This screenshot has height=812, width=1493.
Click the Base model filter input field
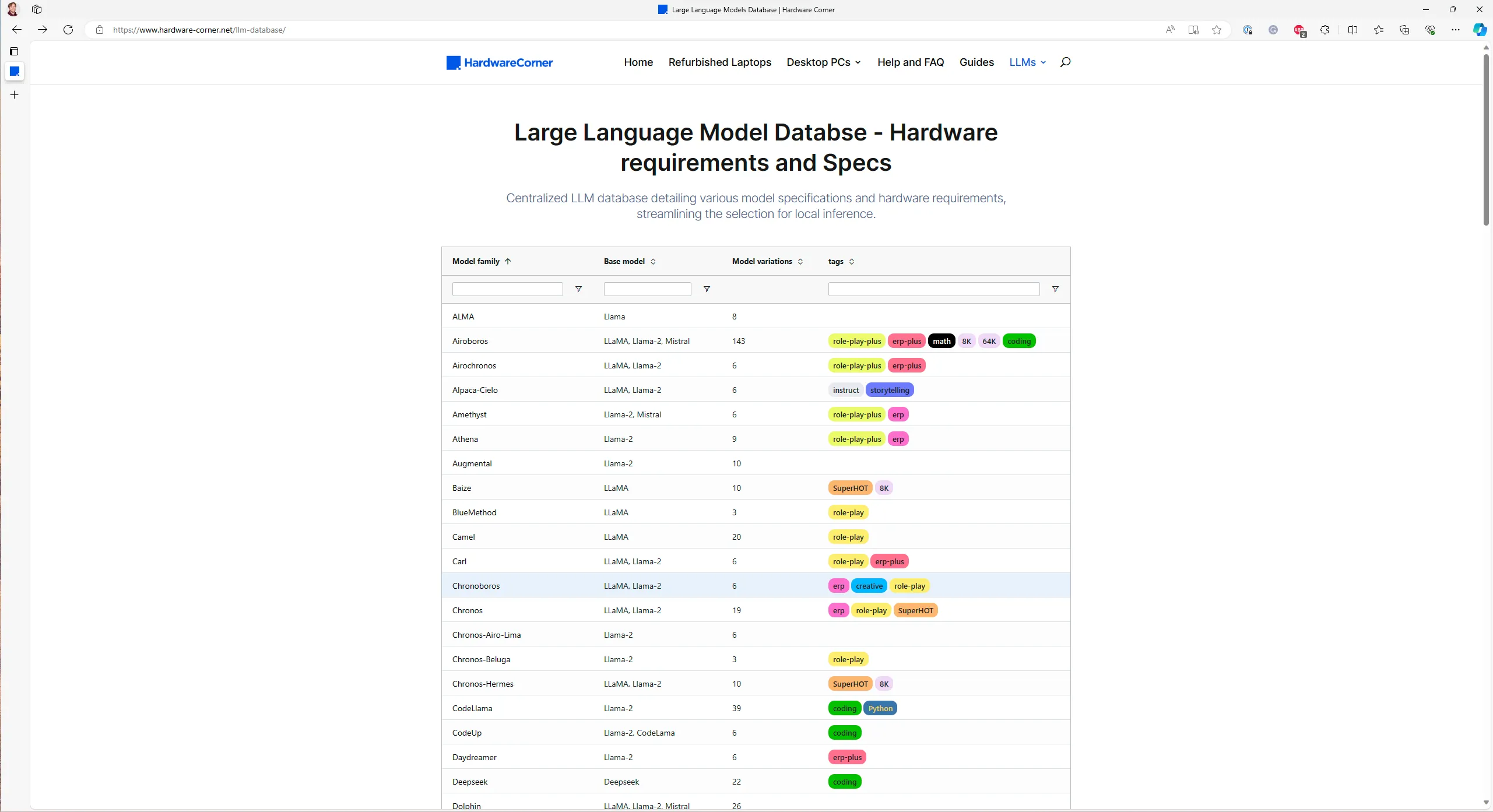[647, 288]
